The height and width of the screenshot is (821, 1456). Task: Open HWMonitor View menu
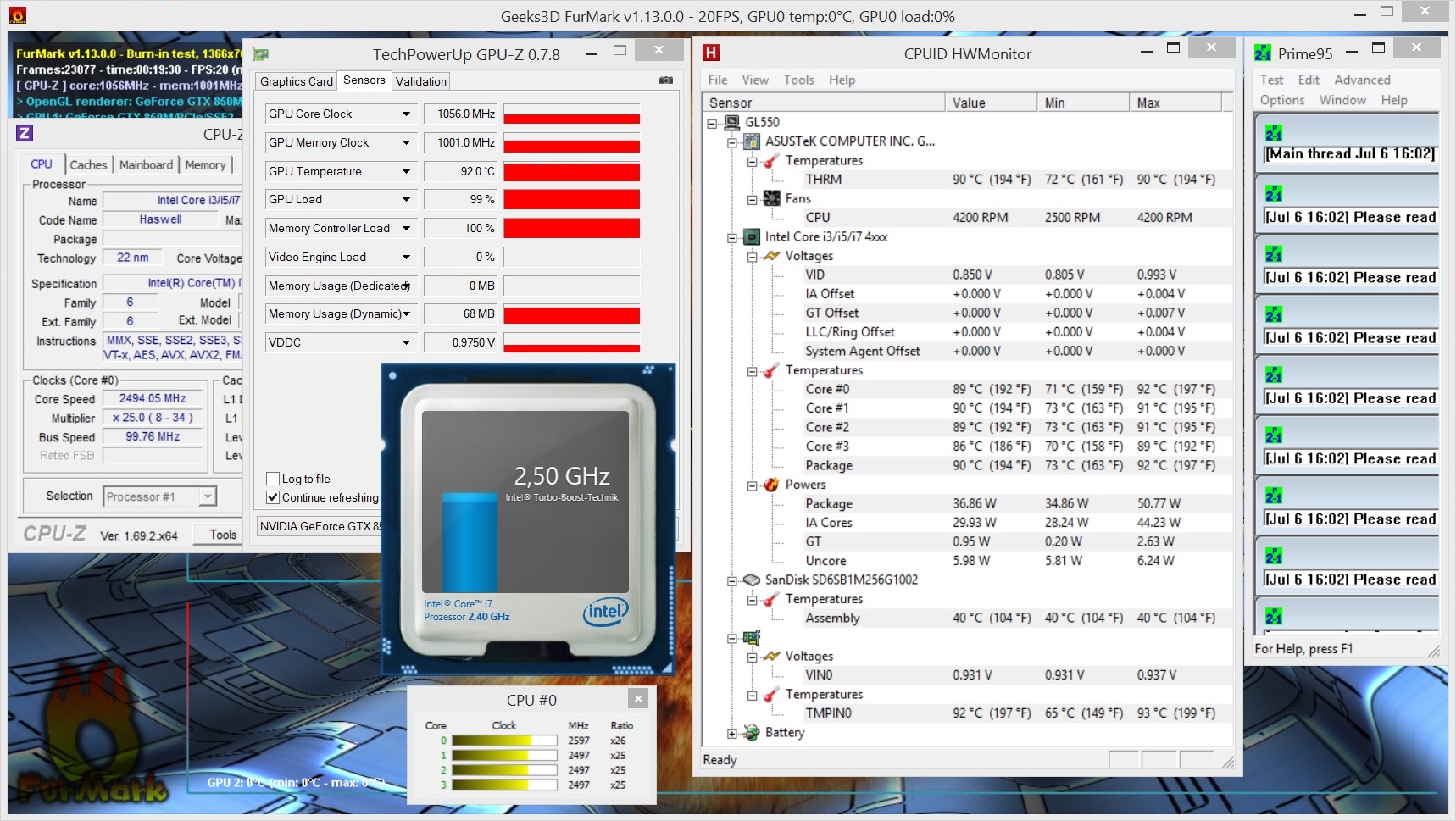click(x=755, y=80)
